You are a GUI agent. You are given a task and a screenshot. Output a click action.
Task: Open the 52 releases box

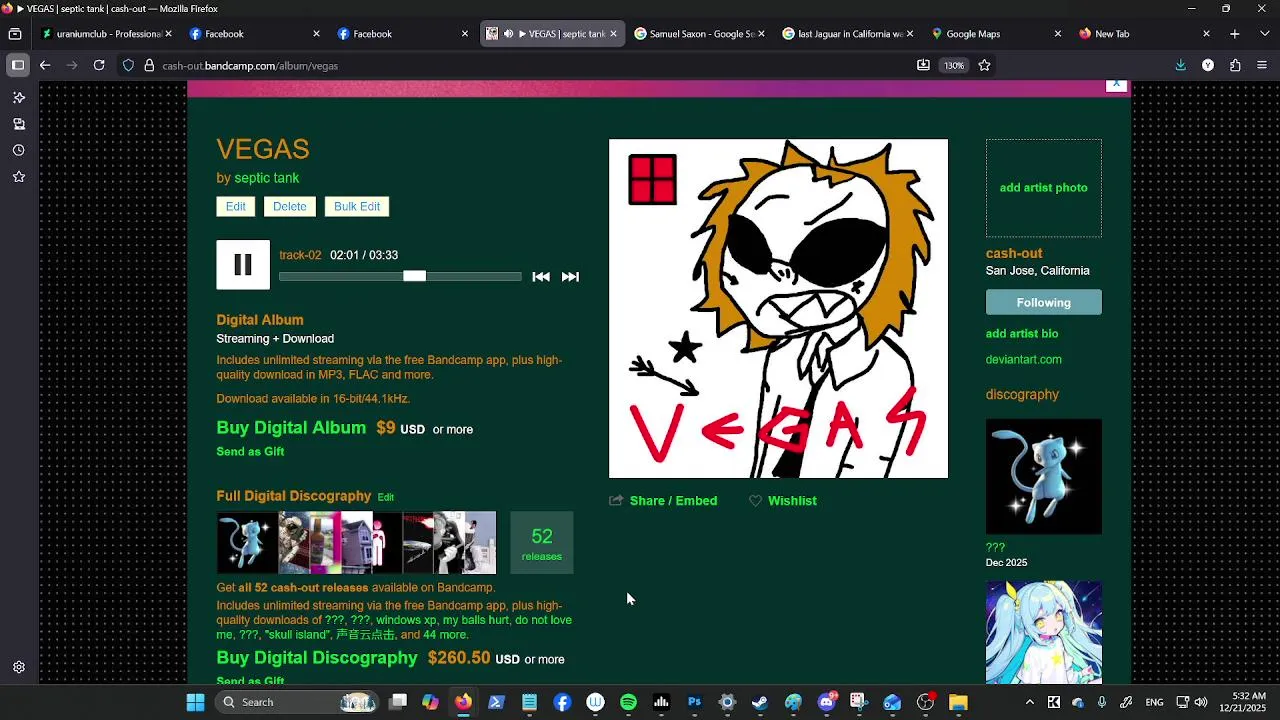click(x=542, y=543)
